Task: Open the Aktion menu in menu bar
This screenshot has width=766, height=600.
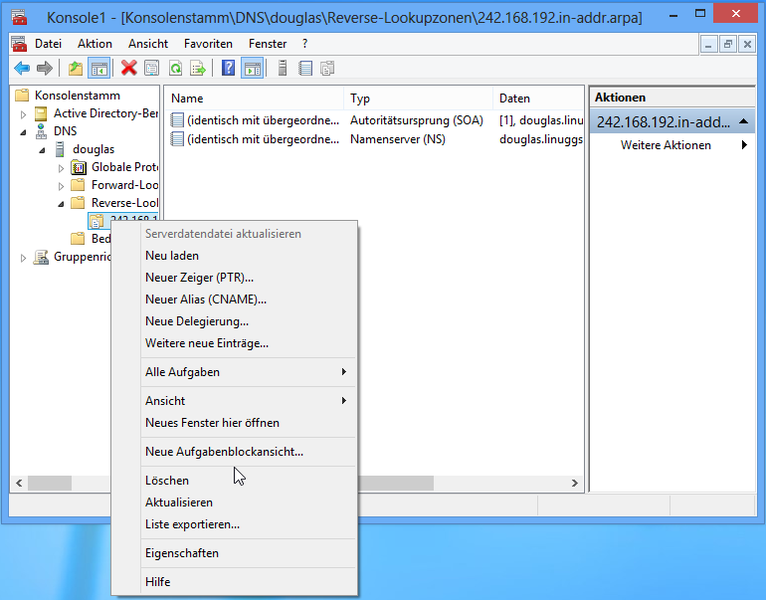Action: tap(94, 44)
